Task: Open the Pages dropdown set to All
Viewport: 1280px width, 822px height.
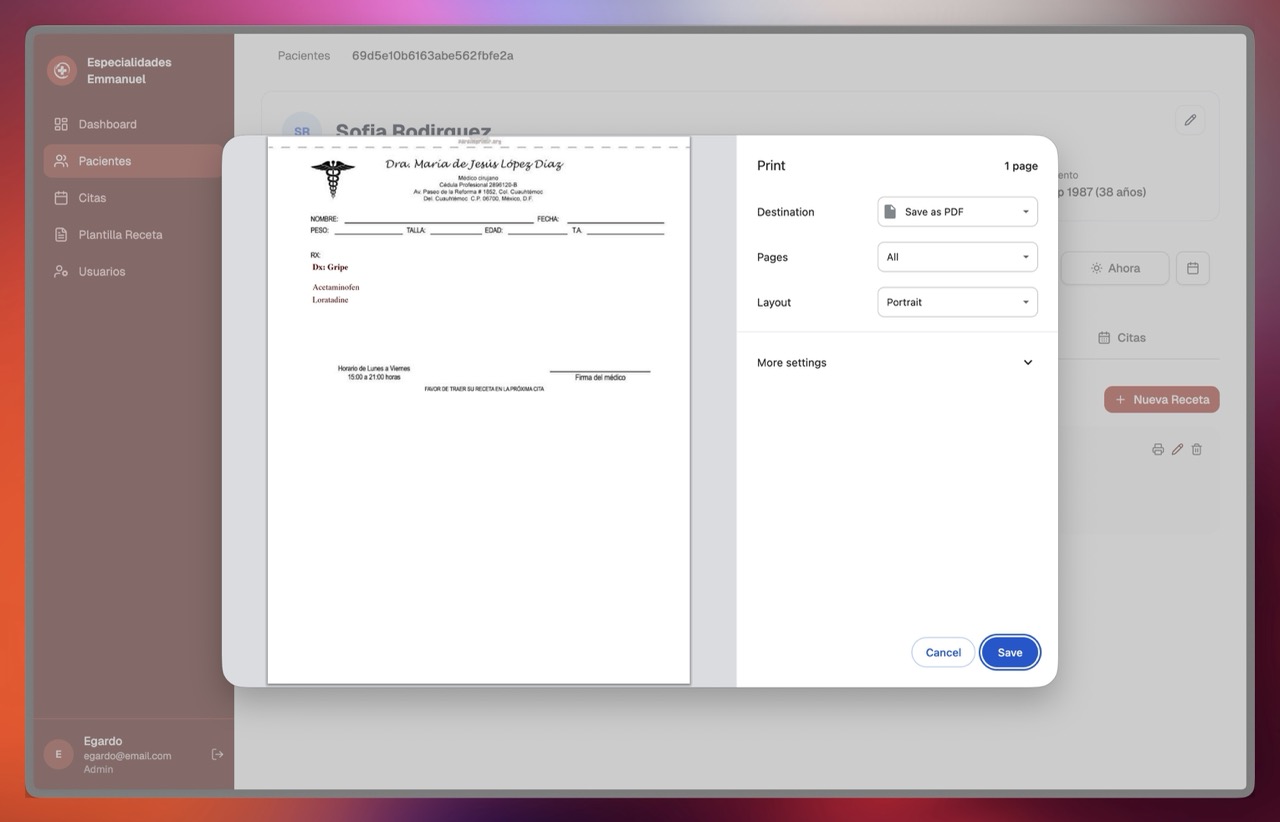Action: tap(957, 257)
